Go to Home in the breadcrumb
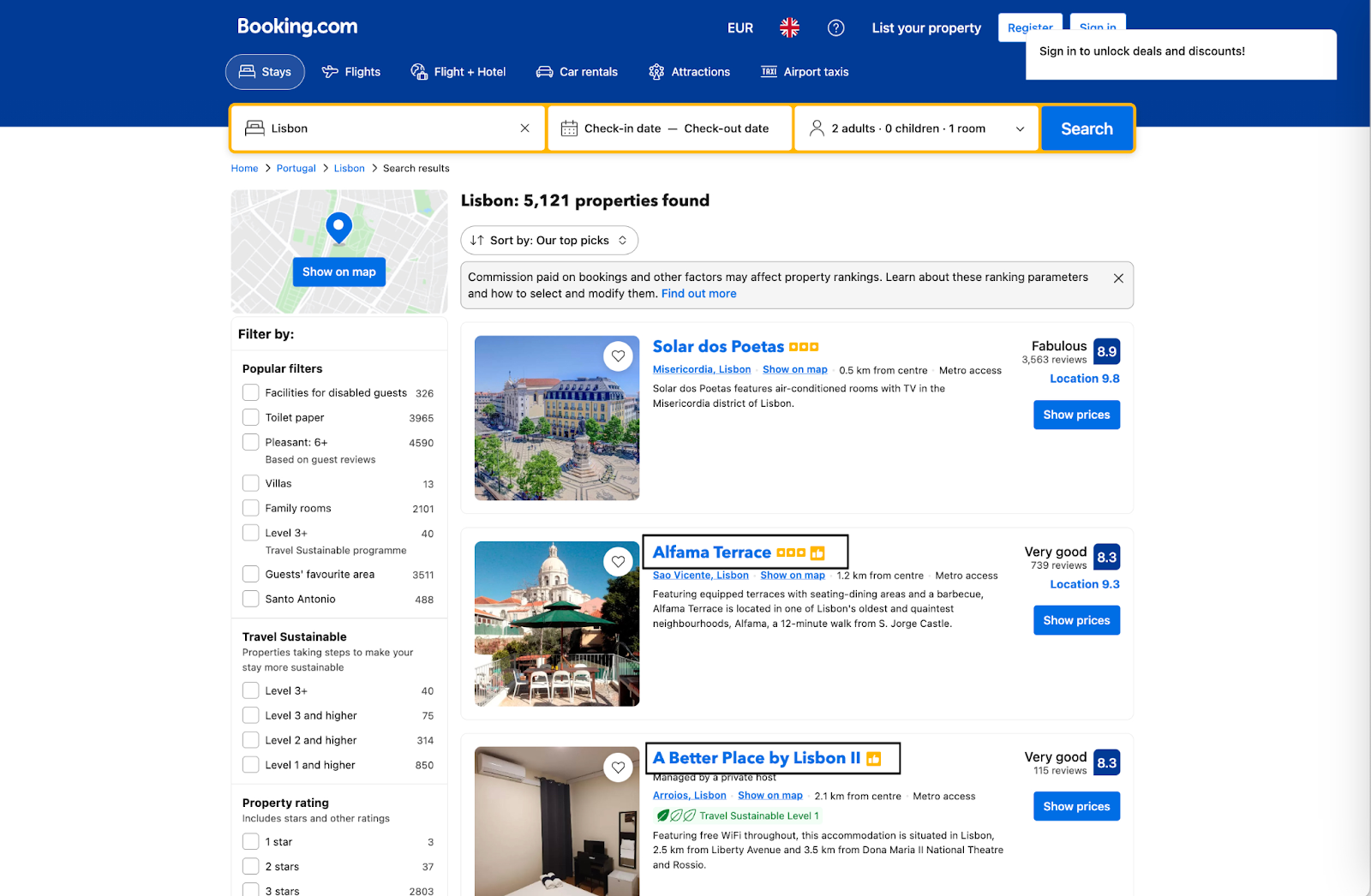The height and width of the screenshot is (896, 1371). click(x=244, y=169)
